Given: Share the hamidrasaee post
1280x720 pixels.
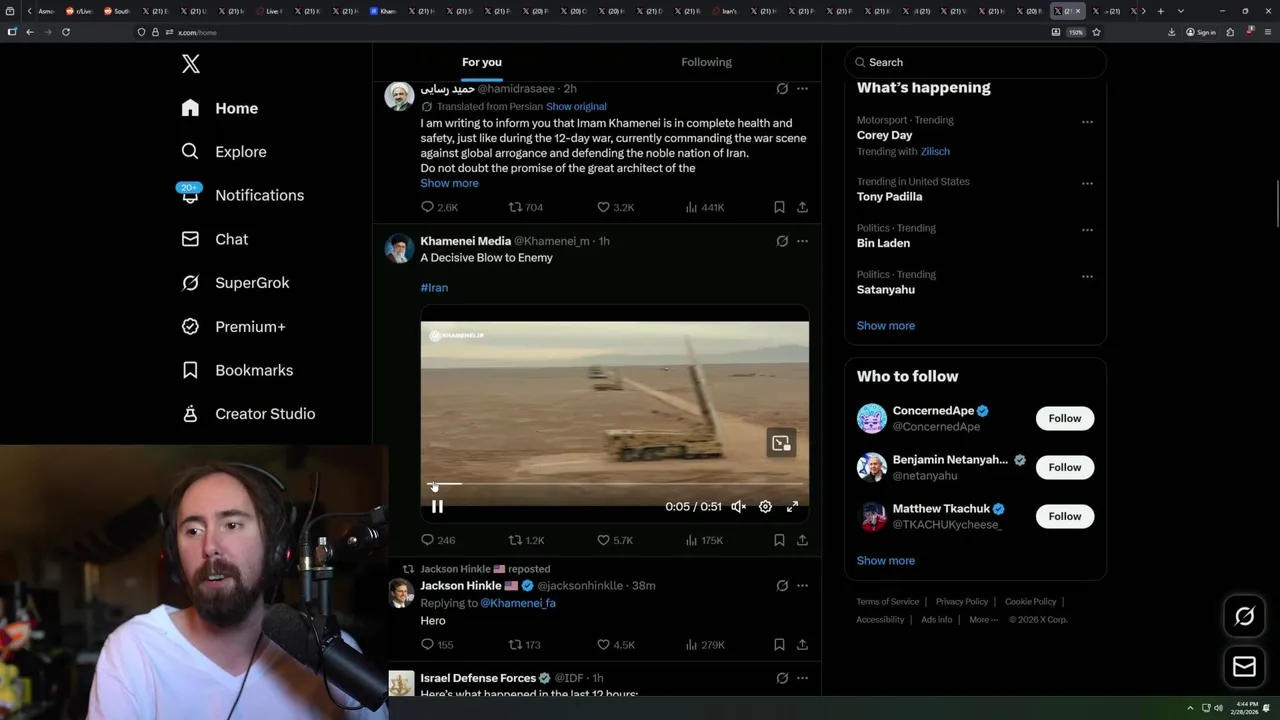Looking at the screenshot, I should (x=802, y=207).
